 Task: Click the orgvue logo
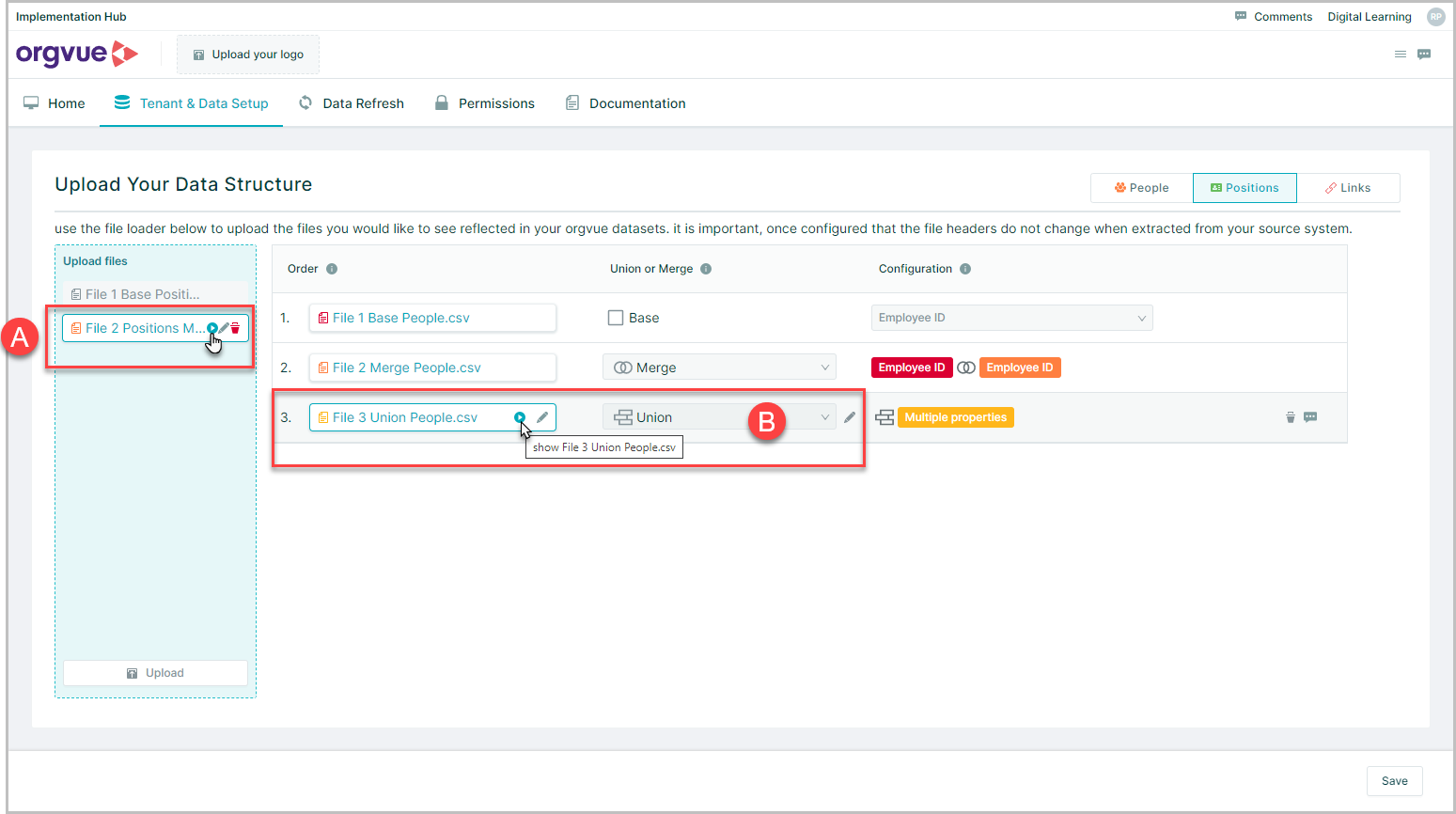click(x=77, y=54)
